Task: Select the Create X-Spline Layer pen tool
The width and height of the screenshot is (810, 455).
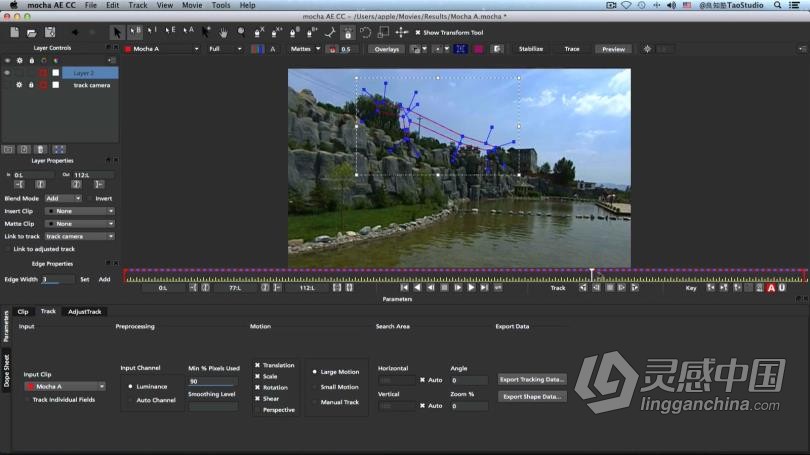Action: click(259, 33)
